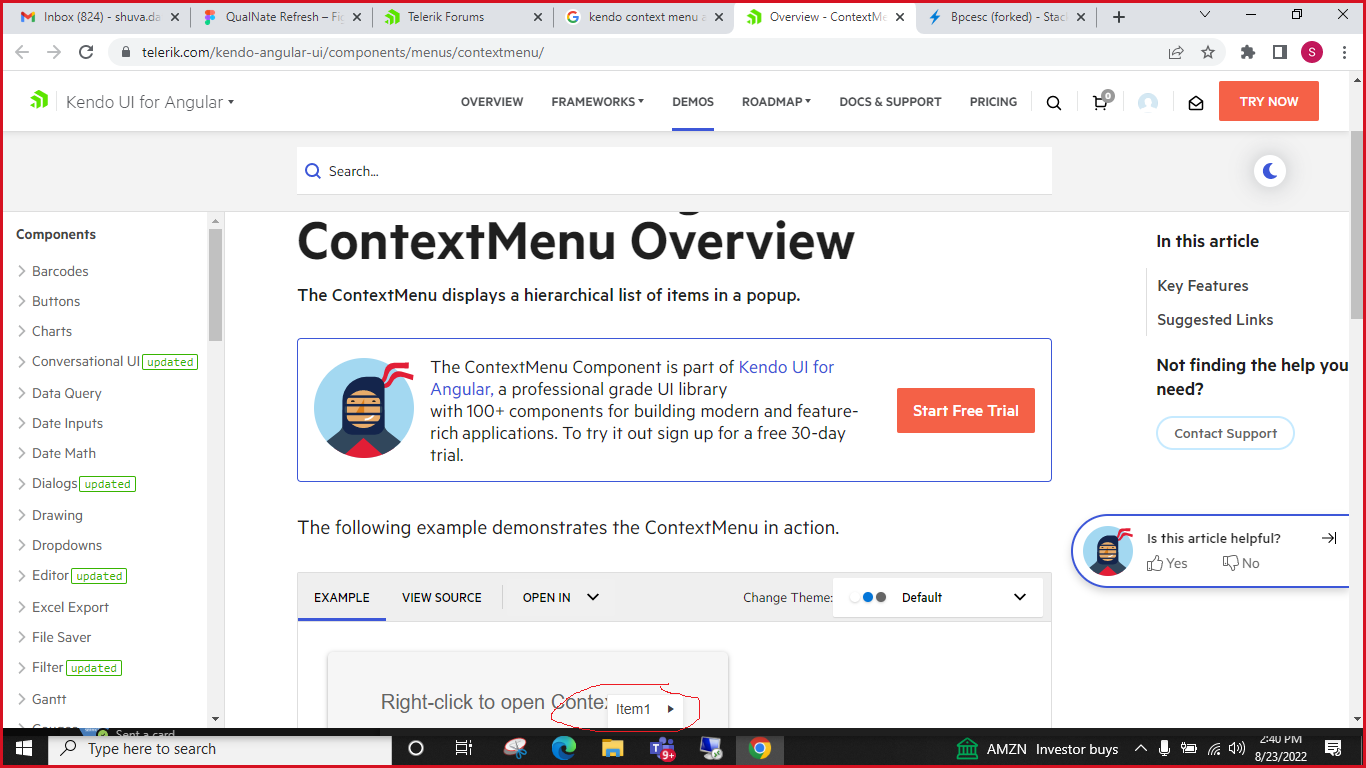Bookmark this page with the star
Image resolution: width=1366 pixels, height=768 pixels.
click(1208, 52)
